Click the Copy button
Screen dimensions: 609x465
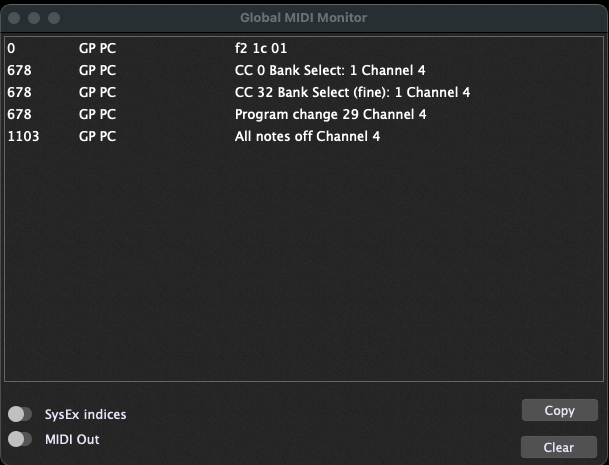click(x=559, y=410)
